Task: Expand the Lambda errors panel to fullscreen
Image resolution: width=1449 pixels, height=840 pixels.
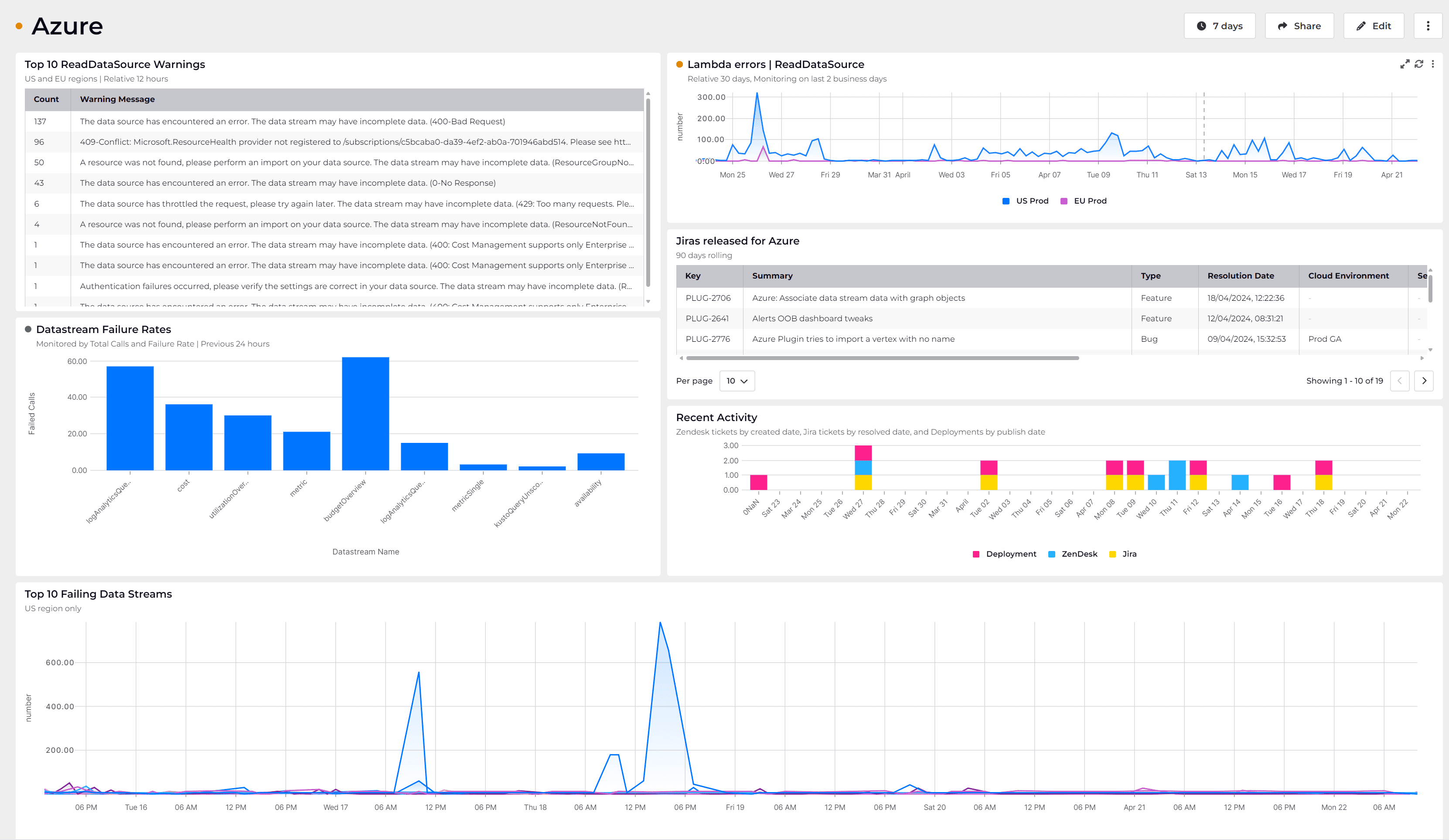Action: click(x=1405, y=64)
